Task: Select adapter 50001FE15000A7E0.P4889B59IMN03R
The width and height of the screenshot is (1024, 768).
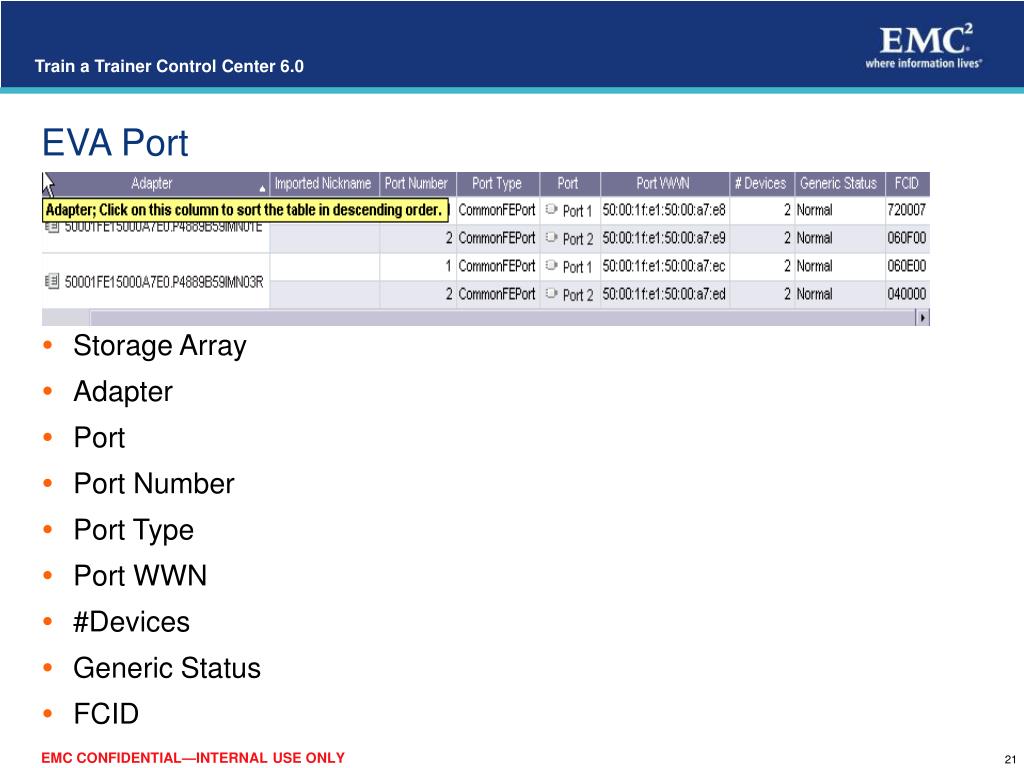Action: (x=164, y=282)
